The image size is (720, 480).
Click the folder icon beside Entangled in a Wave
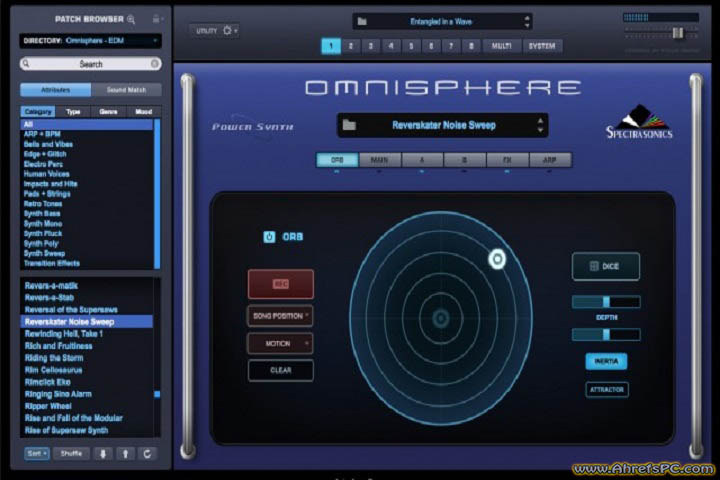point(362,22)
